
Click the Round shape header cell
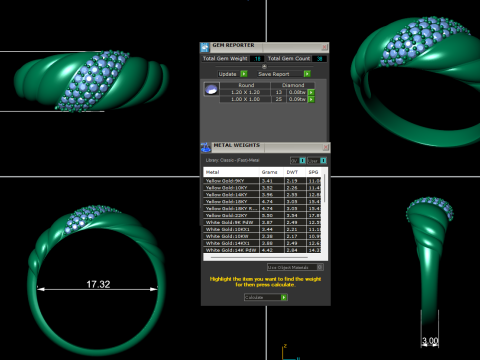246,85
